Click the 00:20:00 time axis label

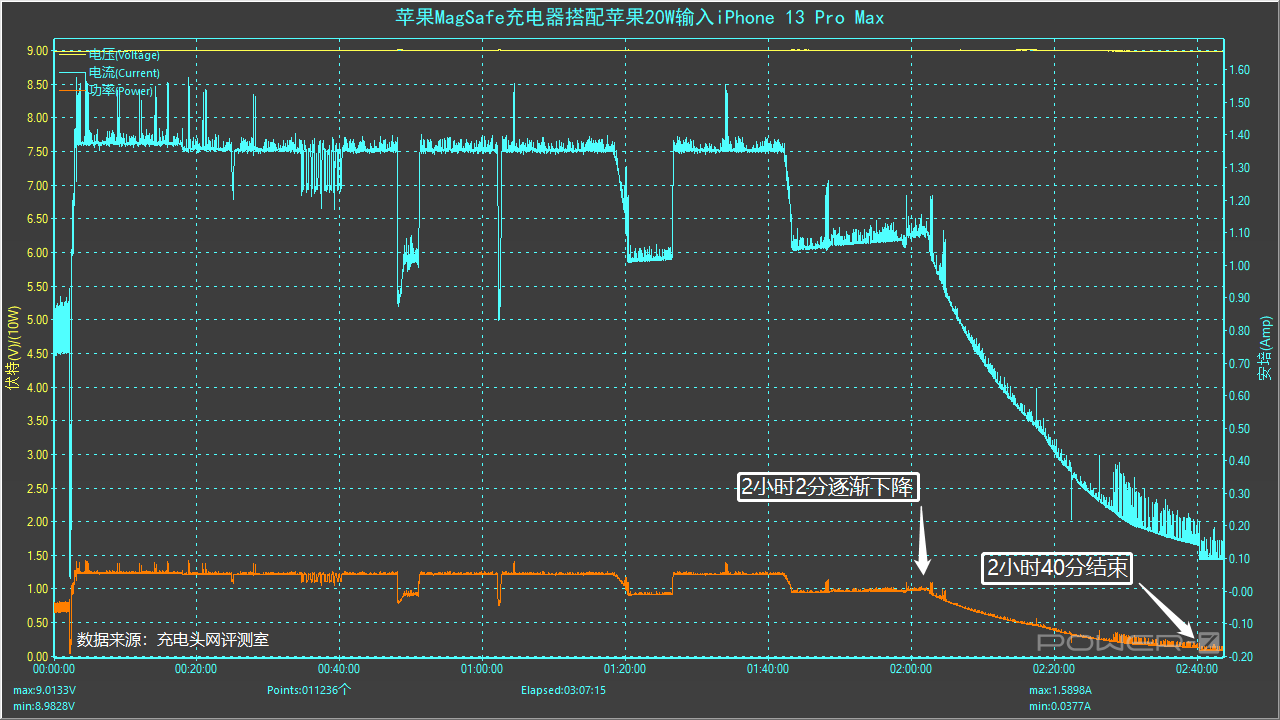click(x=196, y=668)
